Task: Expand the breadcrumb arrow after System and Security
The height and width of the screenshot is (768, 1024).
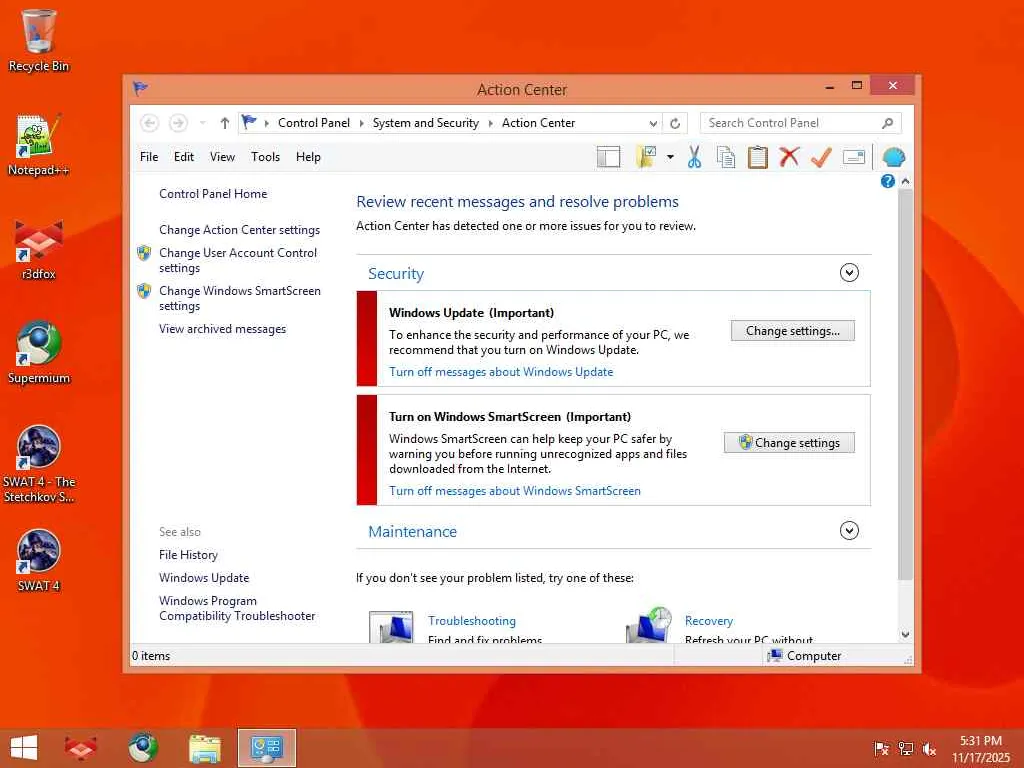Action: pos(490,123)
